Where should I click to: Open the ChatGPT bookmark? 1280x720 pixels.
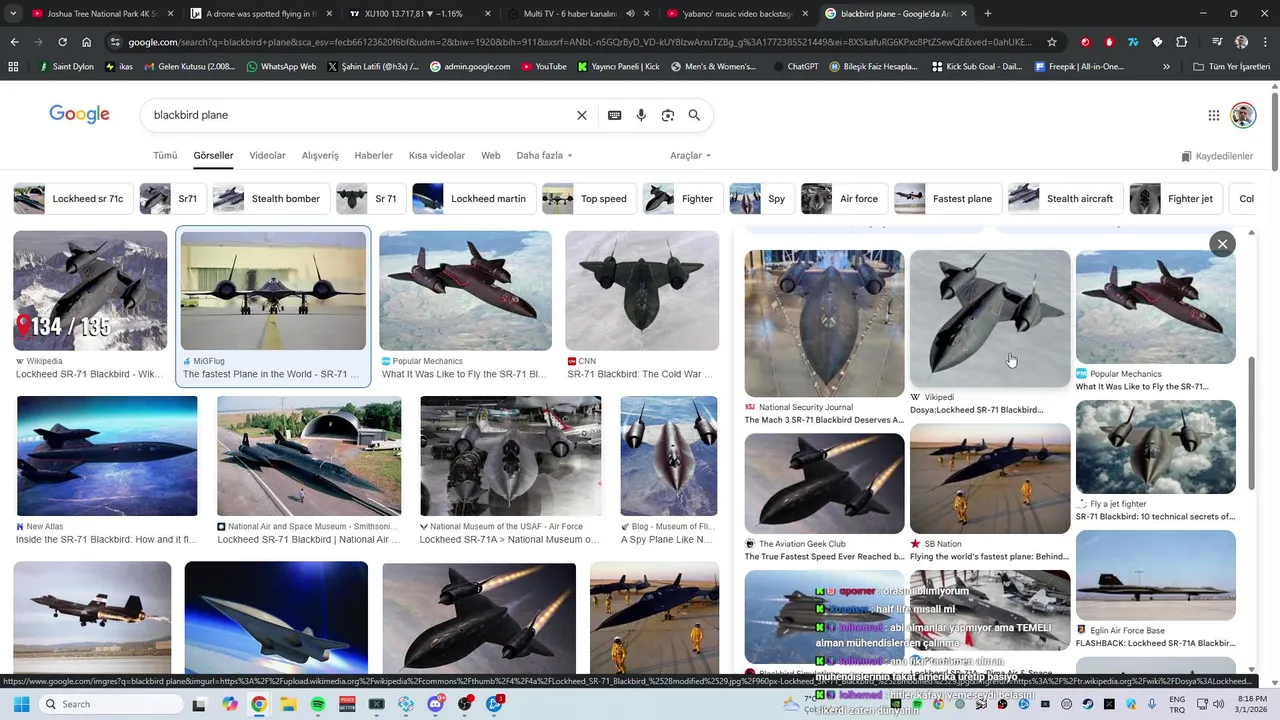[795, 67]
